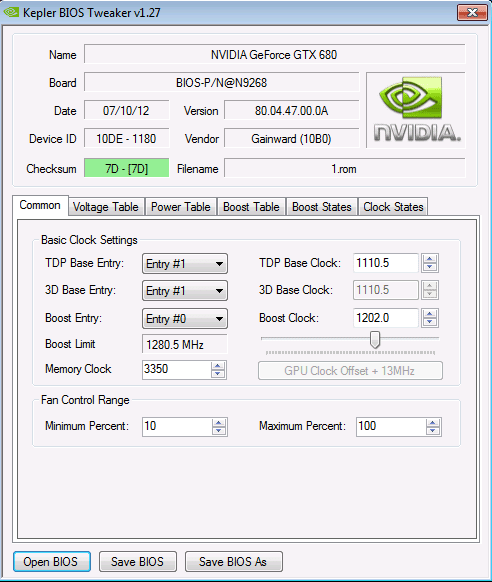Viewport: 492px width, 582px height.
Task: Click the Date field 07/10/12
Action: pos(127,111)
